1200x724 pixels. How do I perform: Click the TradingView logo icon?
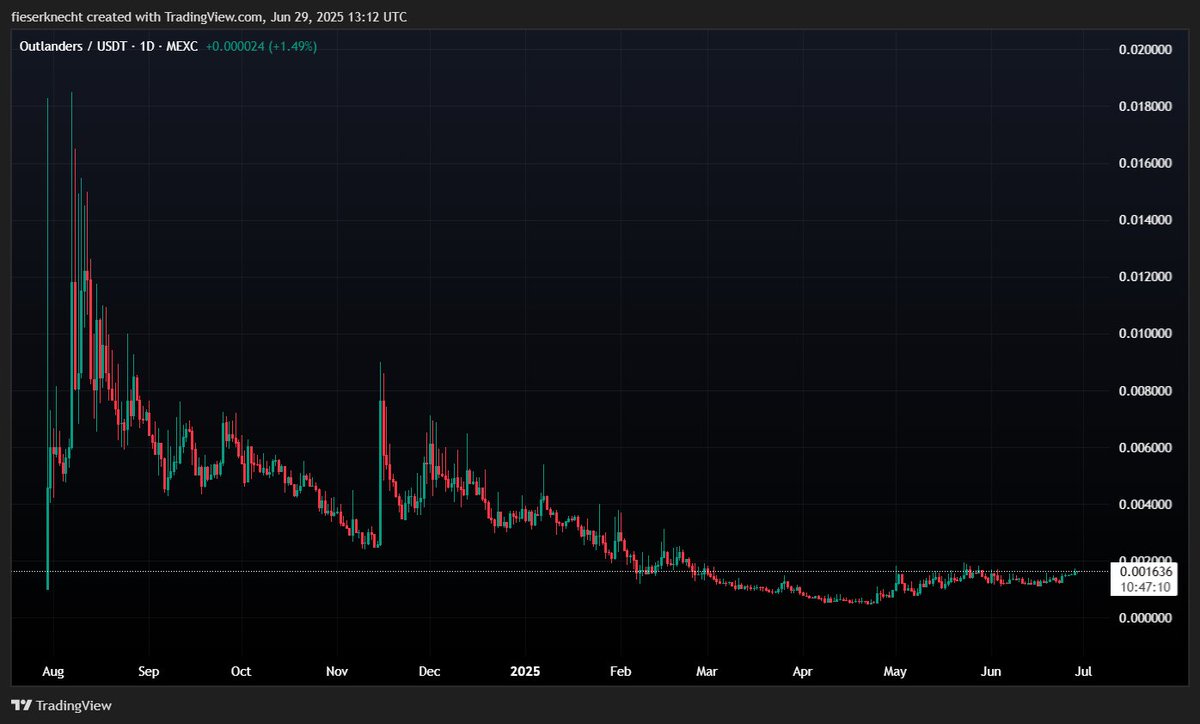[21, 705]
